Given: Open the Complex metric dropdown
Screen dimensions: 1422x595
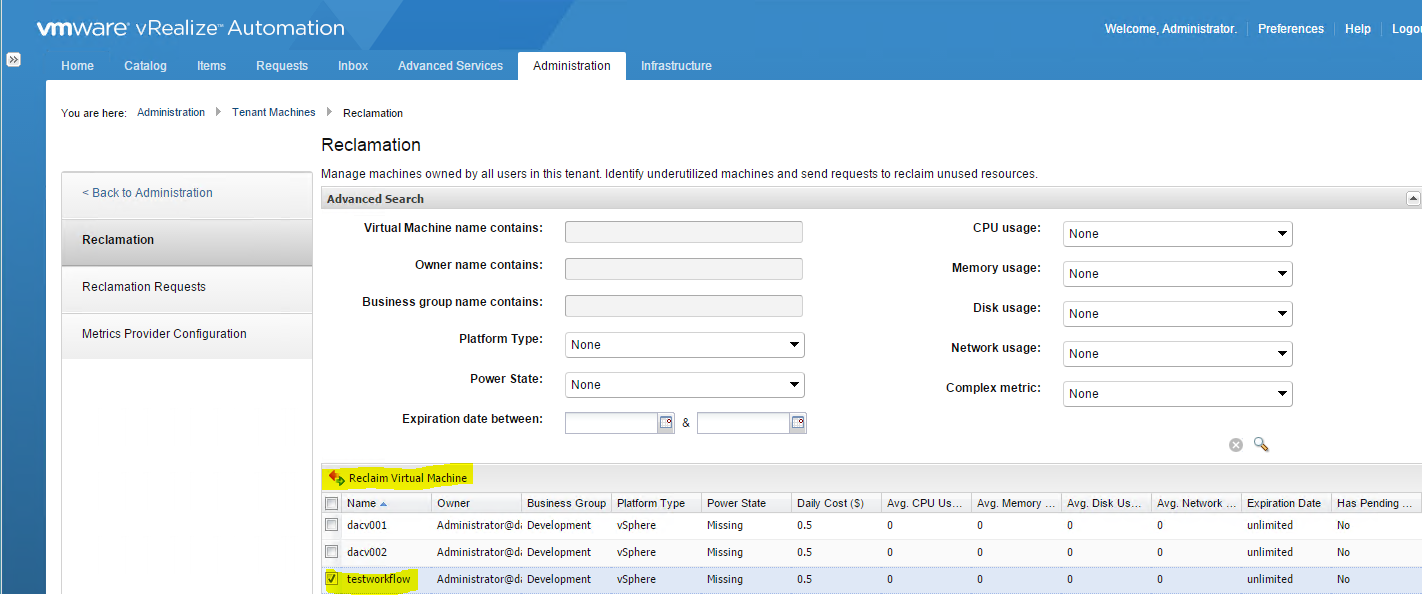Looking at the screenshot, I should click(1178, 394).
